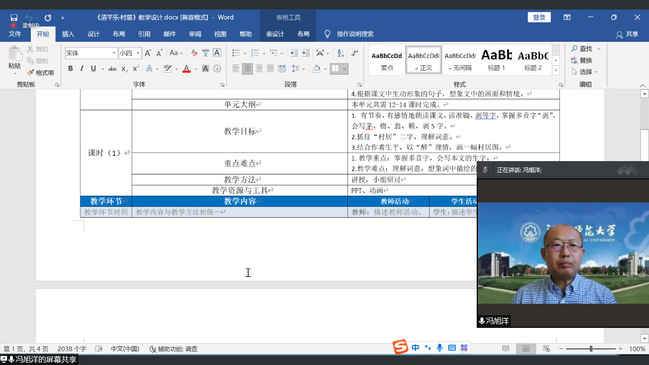Click the Numbering list icon

[x=255, y=53]
